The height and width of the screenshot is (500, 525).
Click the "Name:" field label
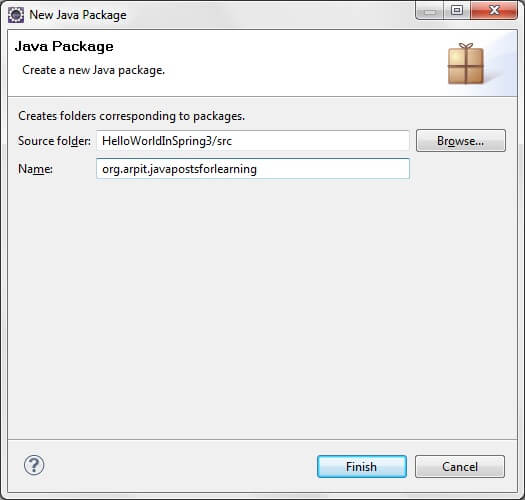(35, 169)
